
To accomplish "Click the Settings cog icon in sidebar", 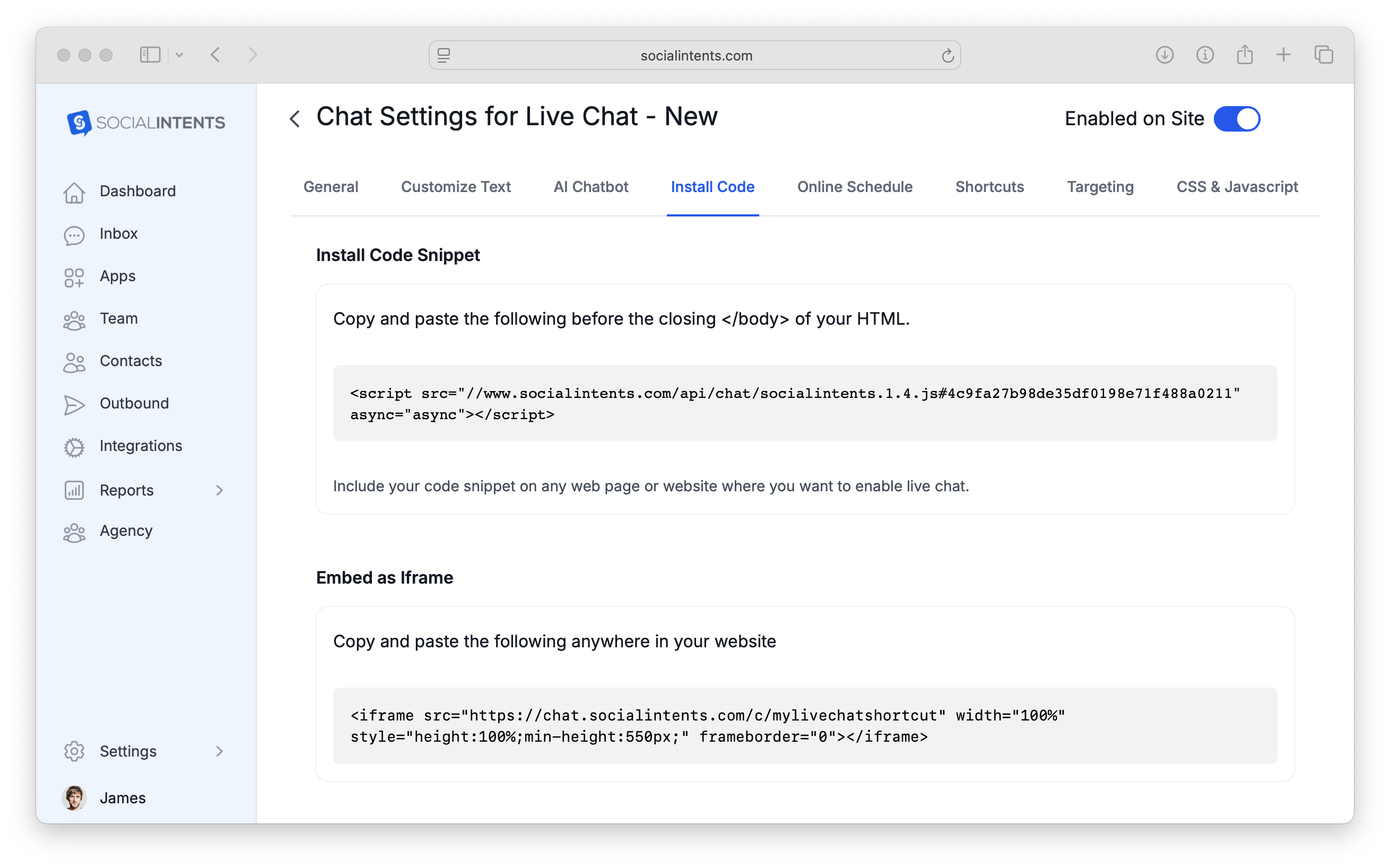I will tap(74, 751).
